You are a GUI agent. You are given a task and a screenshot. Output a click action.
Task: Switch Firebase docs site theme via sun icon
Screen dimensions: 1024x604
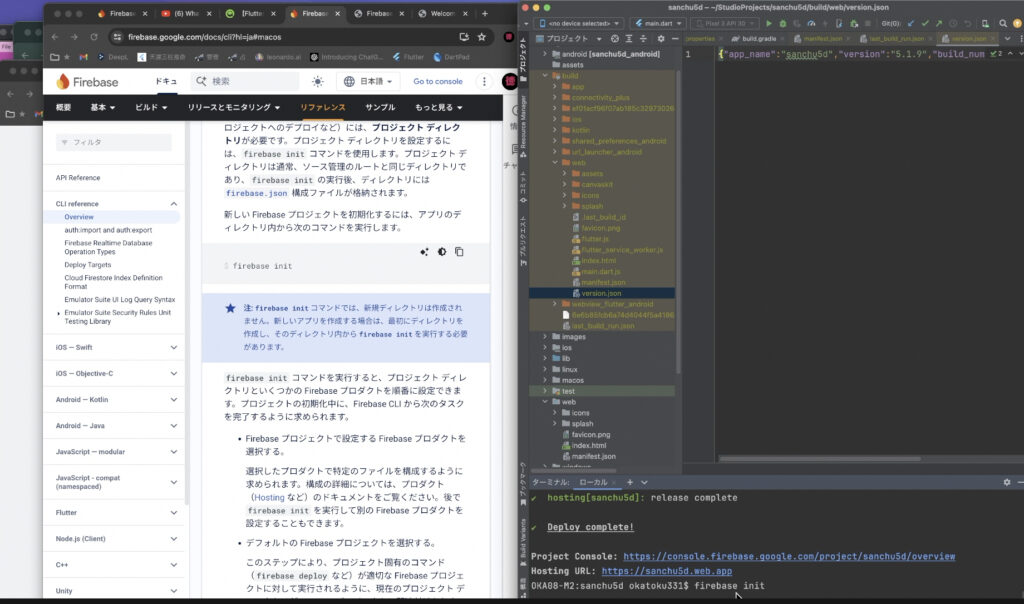pyautogui.click(x=318, y=81)
